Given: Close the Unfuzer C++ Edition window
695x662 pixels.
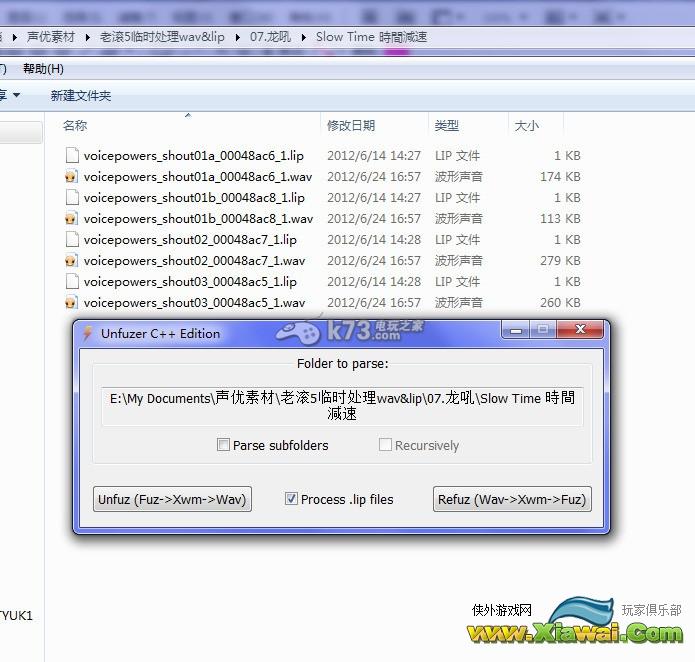Looking at the screenshot, I should [x=580, y=329].
